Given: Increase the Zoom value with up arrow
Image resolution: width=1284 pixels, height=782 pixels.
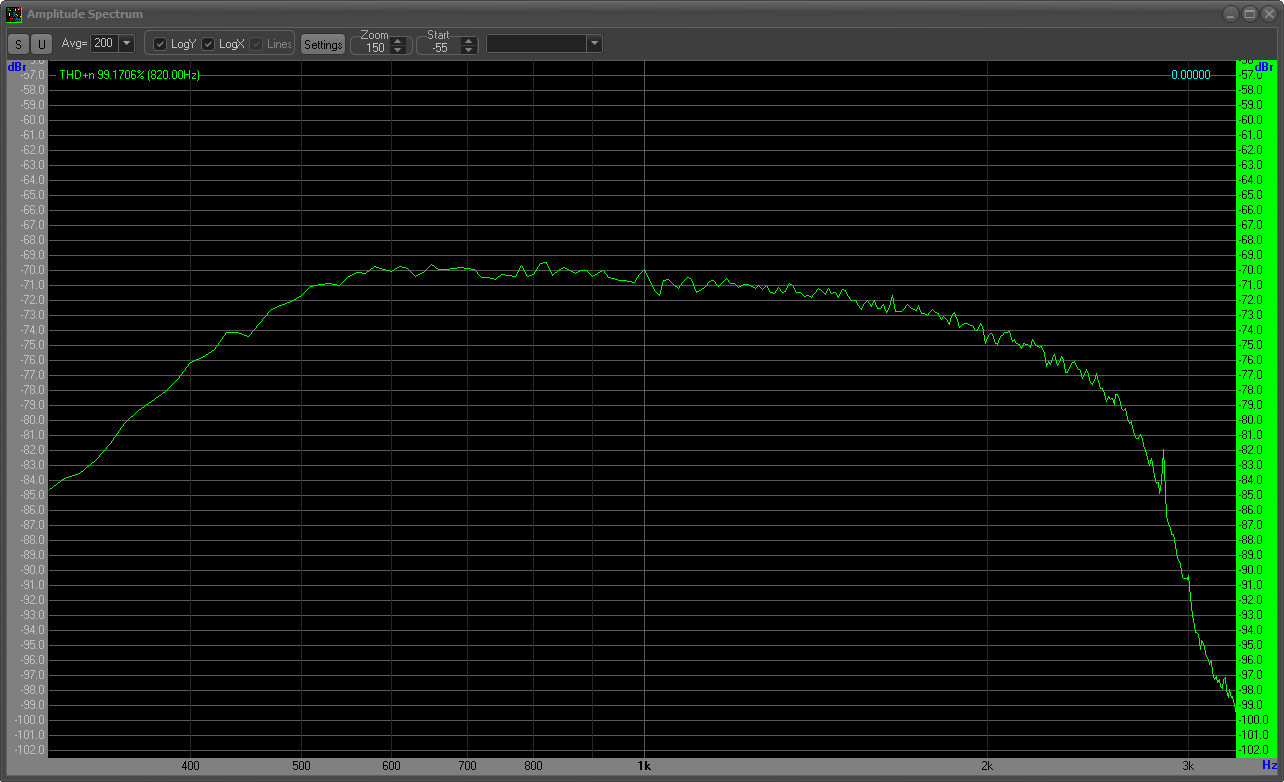Looking at the screenshot, I should [398, 41].
